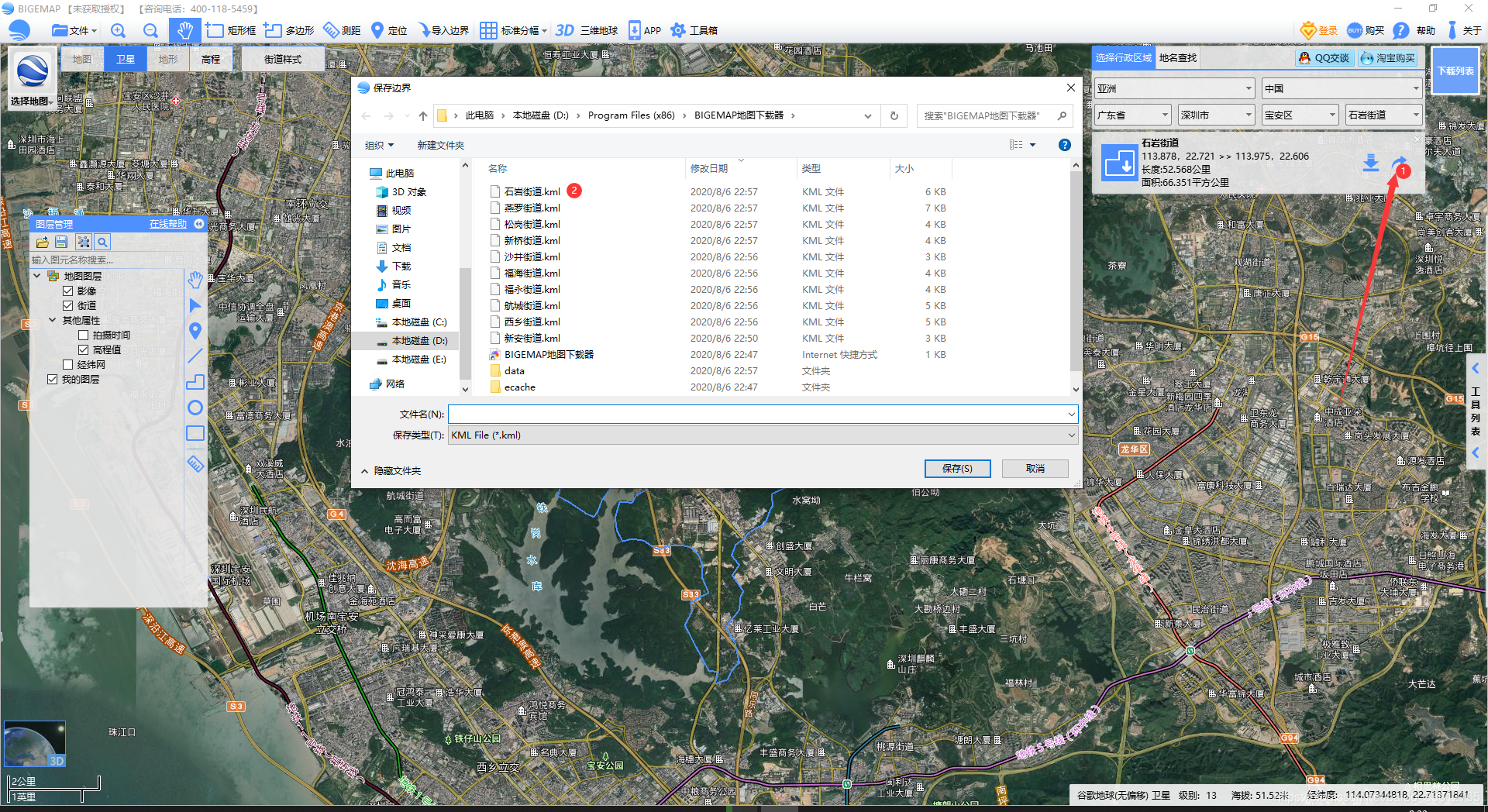
Task: Click the 购买 buy button
Action: click(x=1366, y=30)
